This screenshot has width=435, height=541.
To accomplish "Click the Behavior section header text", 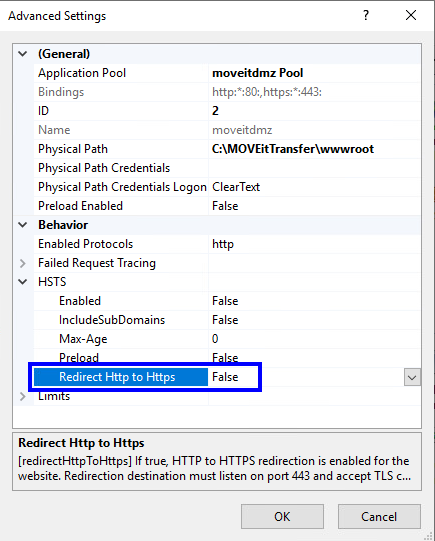I will tap(63, 225).
